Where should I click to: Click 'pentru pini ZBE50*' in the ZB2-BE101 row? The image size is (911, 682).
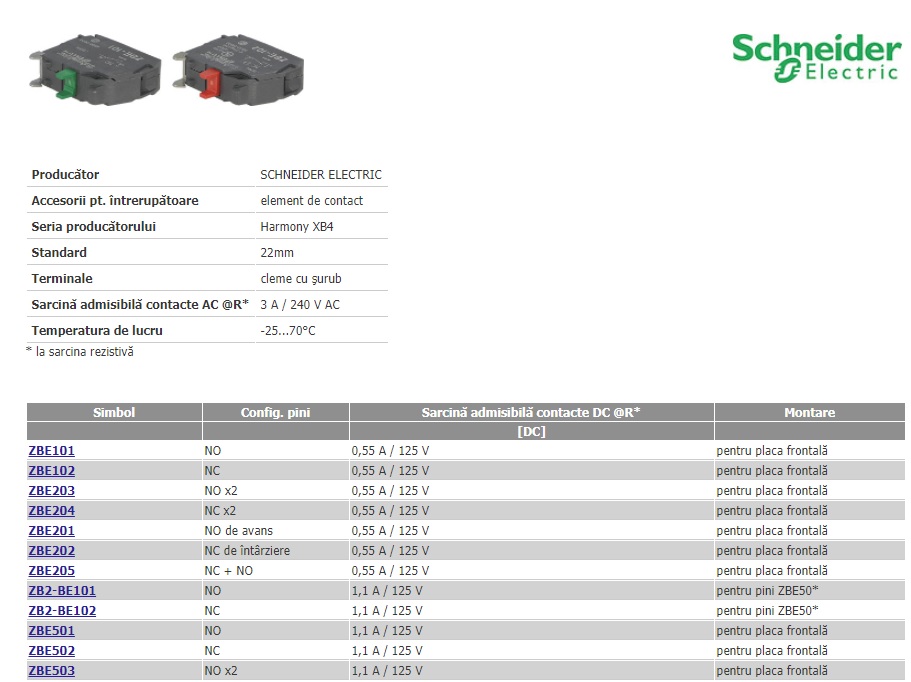coord(767,591)
